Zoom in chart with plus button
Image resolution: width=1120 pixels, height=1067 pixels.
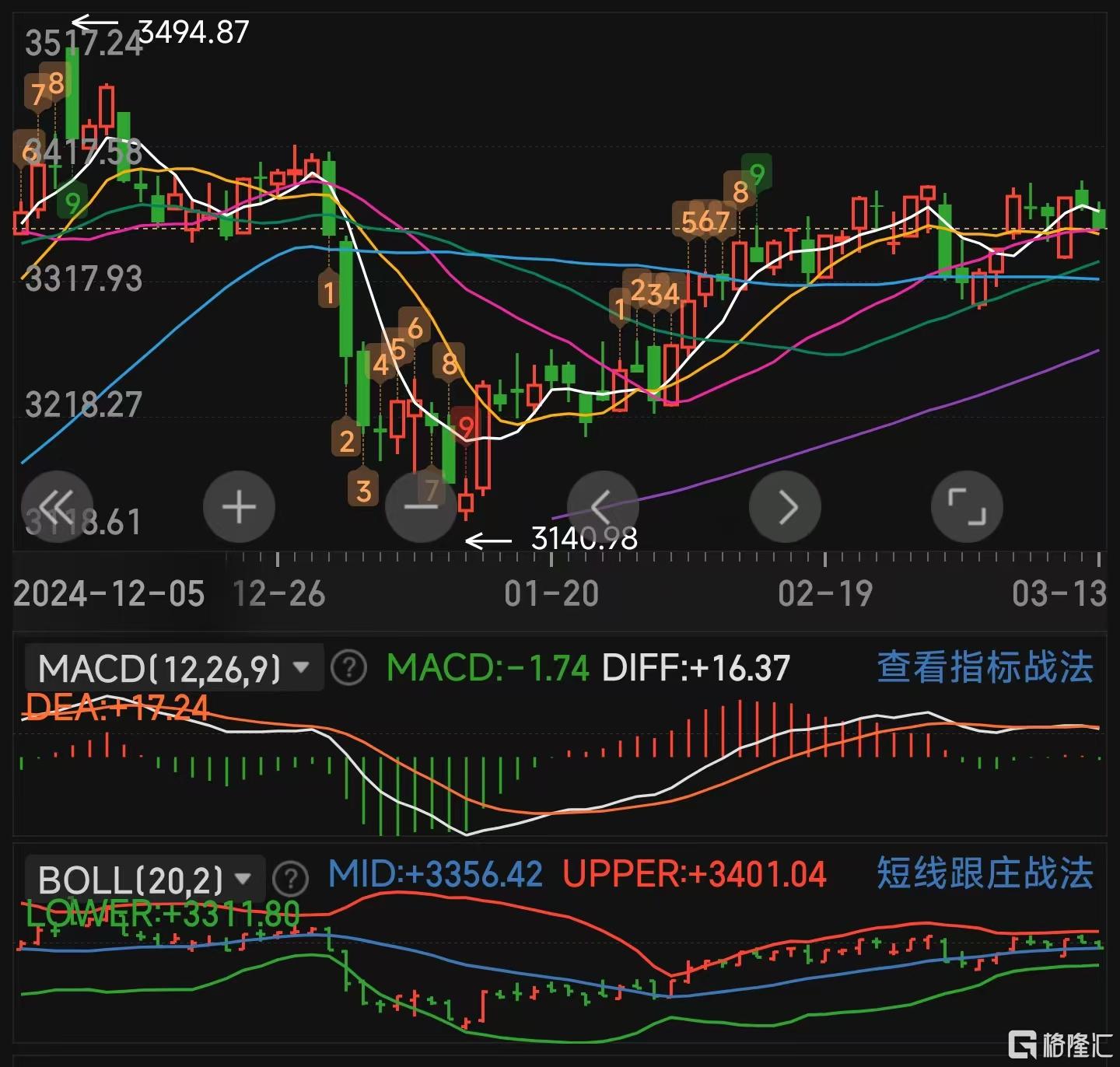[239, 507]
